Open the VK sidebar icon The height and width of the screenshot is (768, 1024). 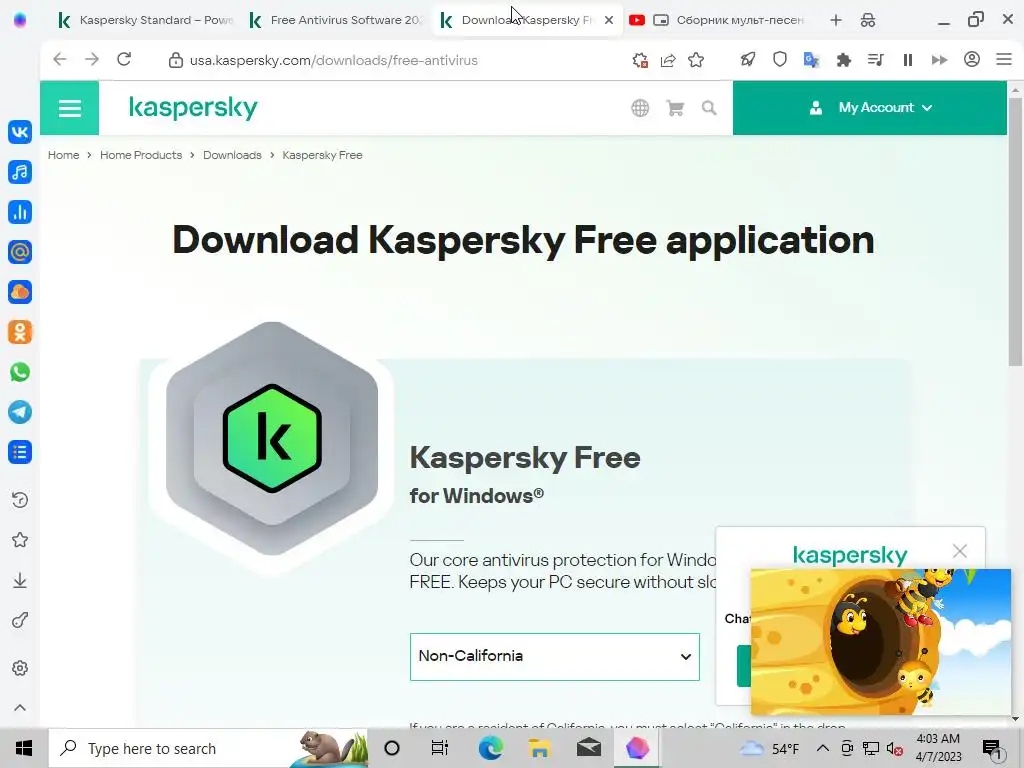click(20, 132)
